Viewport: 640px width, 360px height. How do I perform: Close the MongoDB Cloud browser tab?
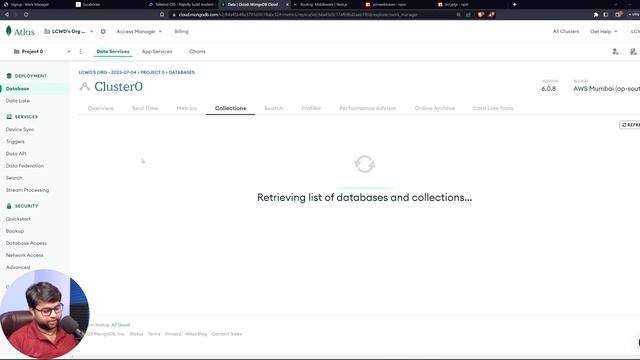click(287, 4)
